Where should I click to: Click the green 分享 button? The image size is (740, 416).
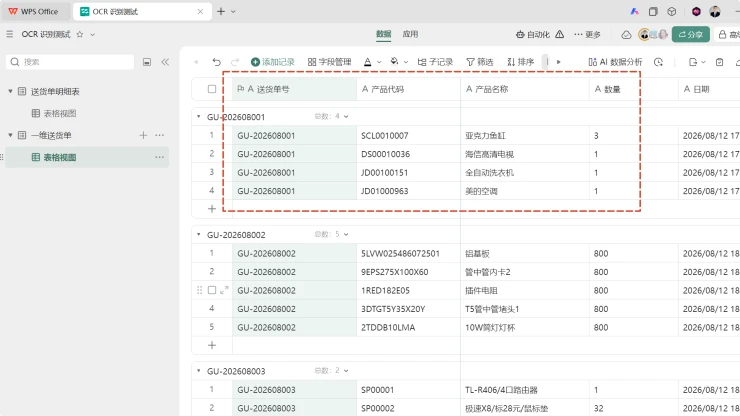[x=691, y=34]
